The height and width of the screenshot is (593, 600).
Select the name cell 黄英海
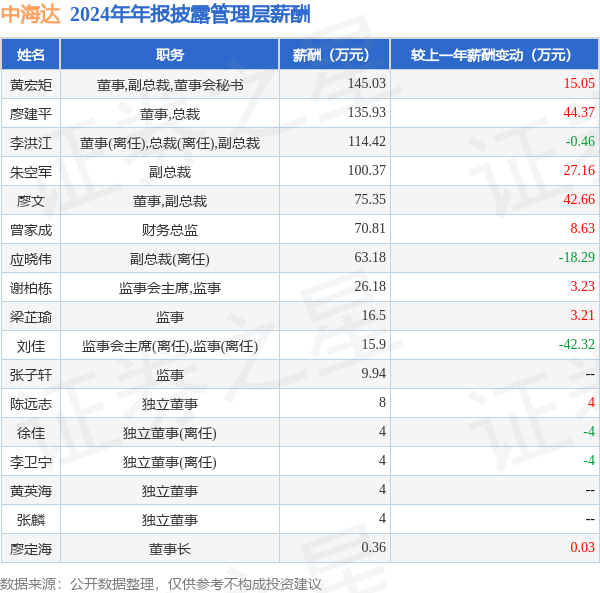(x=31, y=492)
